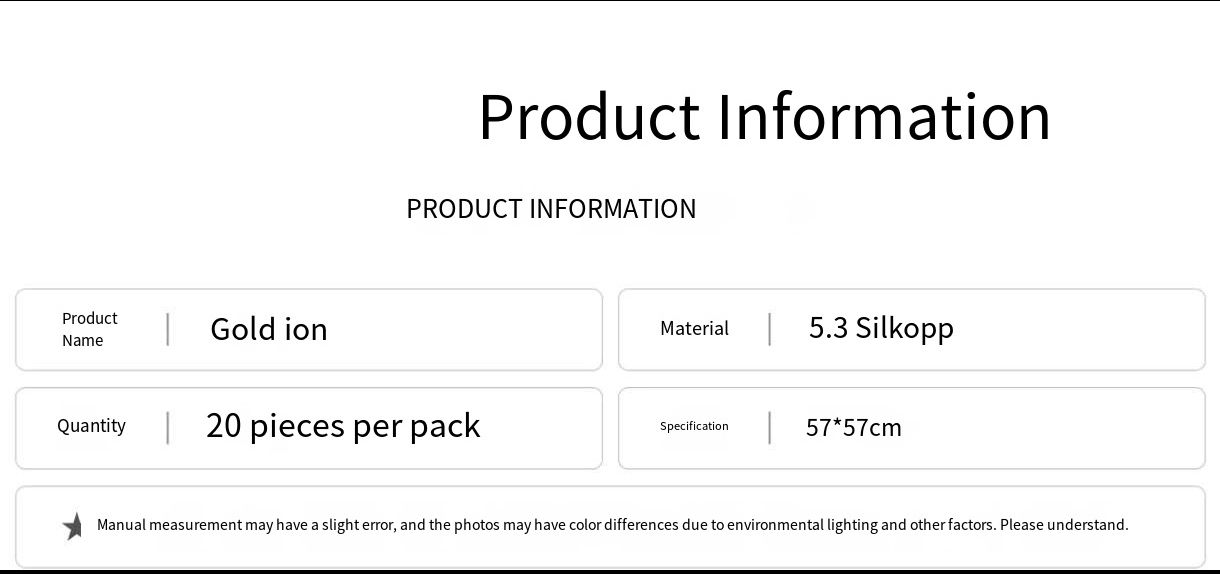The height and width of the screenshot is (574, 1220).
Task: Select the 20 pieces per pack text
Action: point(343,426)
